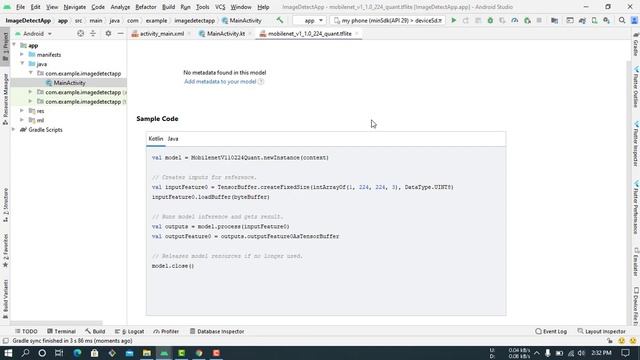Expand the manifests folder
The image size is (640, 360).
(22, 54)
